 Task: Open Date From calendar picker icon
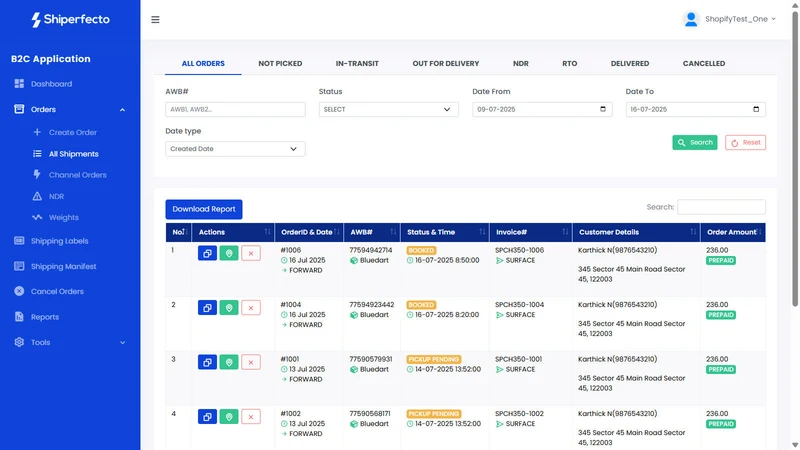[603, 109]
